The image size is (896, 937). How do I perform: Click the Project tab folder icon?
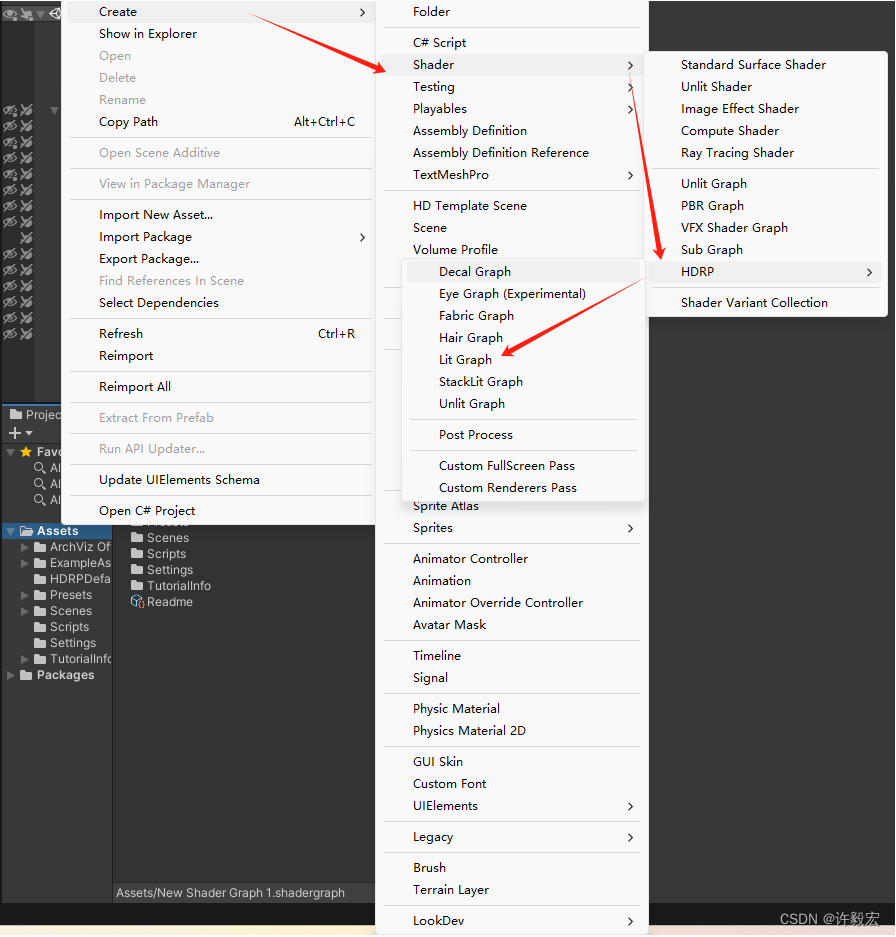pyautogui.click(x=16, y=412)
